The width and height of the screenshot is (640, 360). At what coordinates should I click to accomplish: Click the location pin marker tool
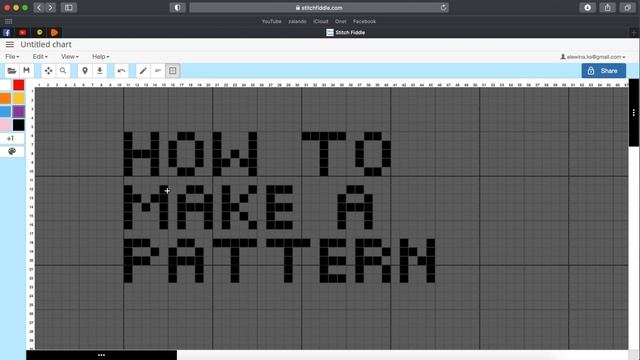click(85, 71)
